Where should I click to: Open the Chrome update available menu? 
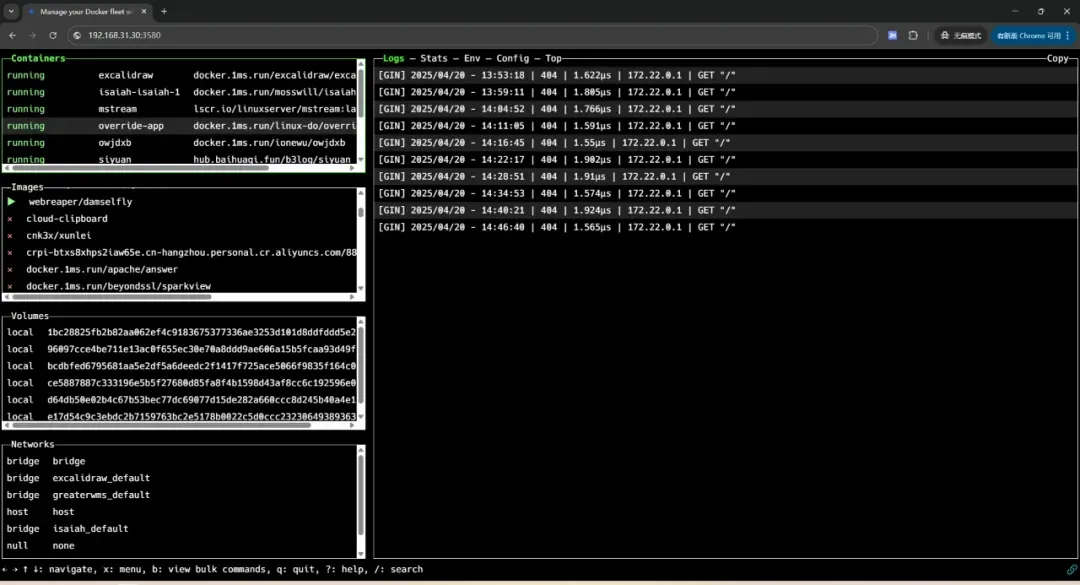coord(1029,35)
